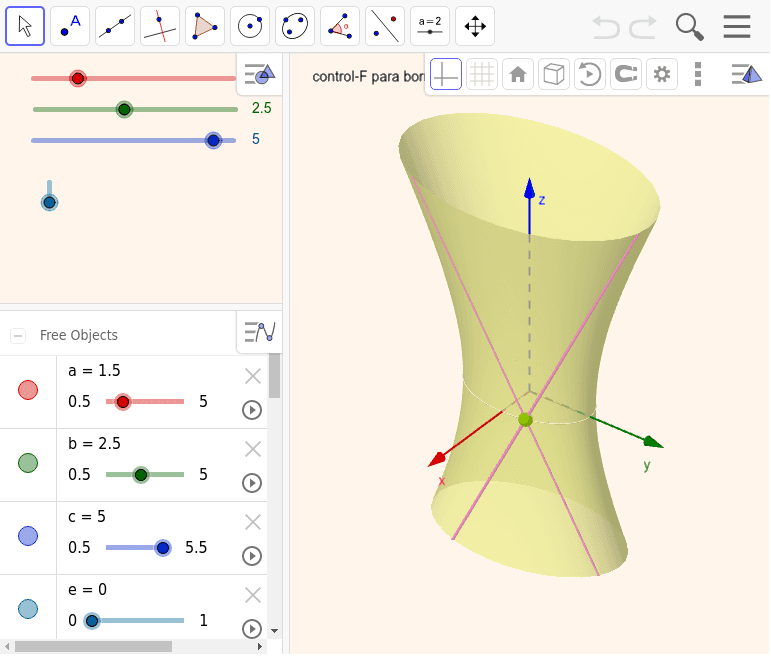Open the main hamburger menu
The width and height of the screenshot is (771, 656).
tap(737, 27)
